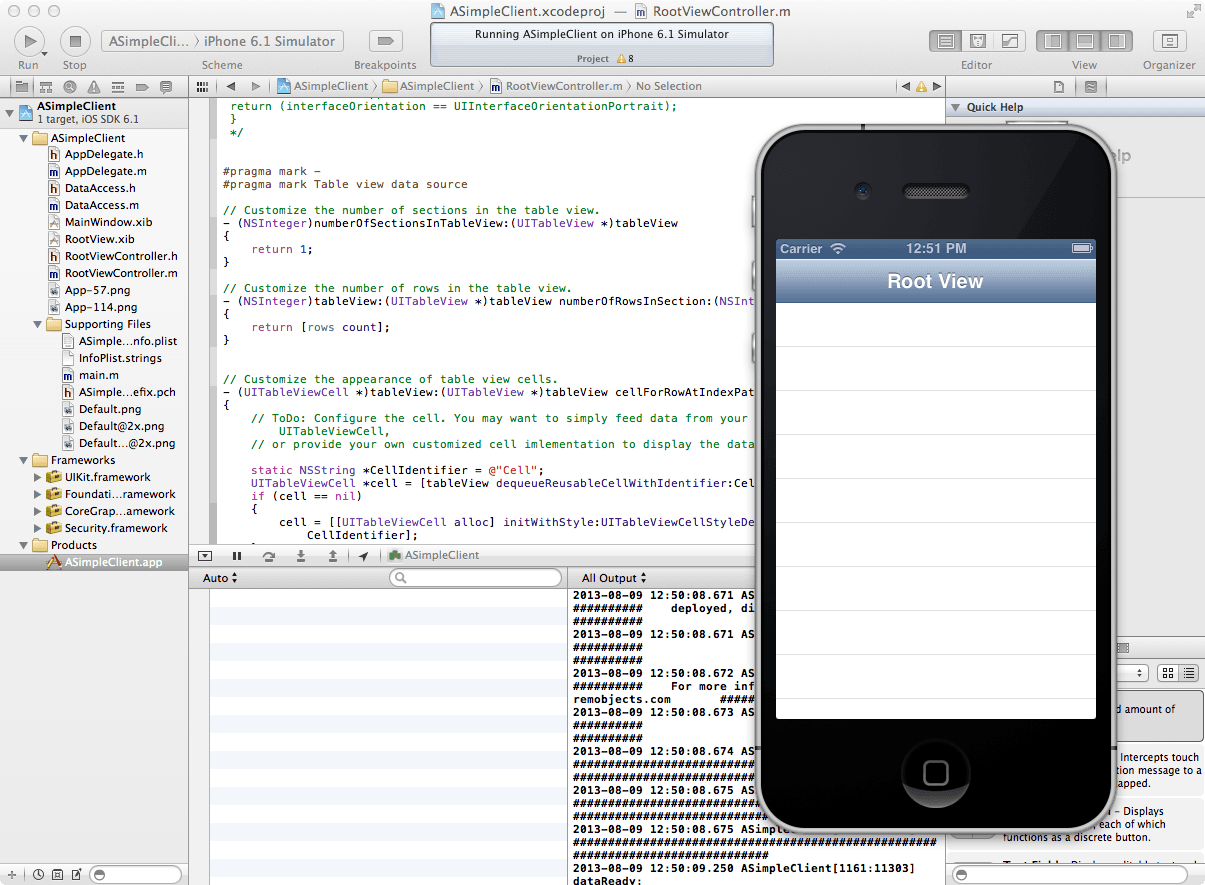Screen dimensions: 1205x885
Task: Collapse the Quick Help section
Action: [x=955, y=107]
